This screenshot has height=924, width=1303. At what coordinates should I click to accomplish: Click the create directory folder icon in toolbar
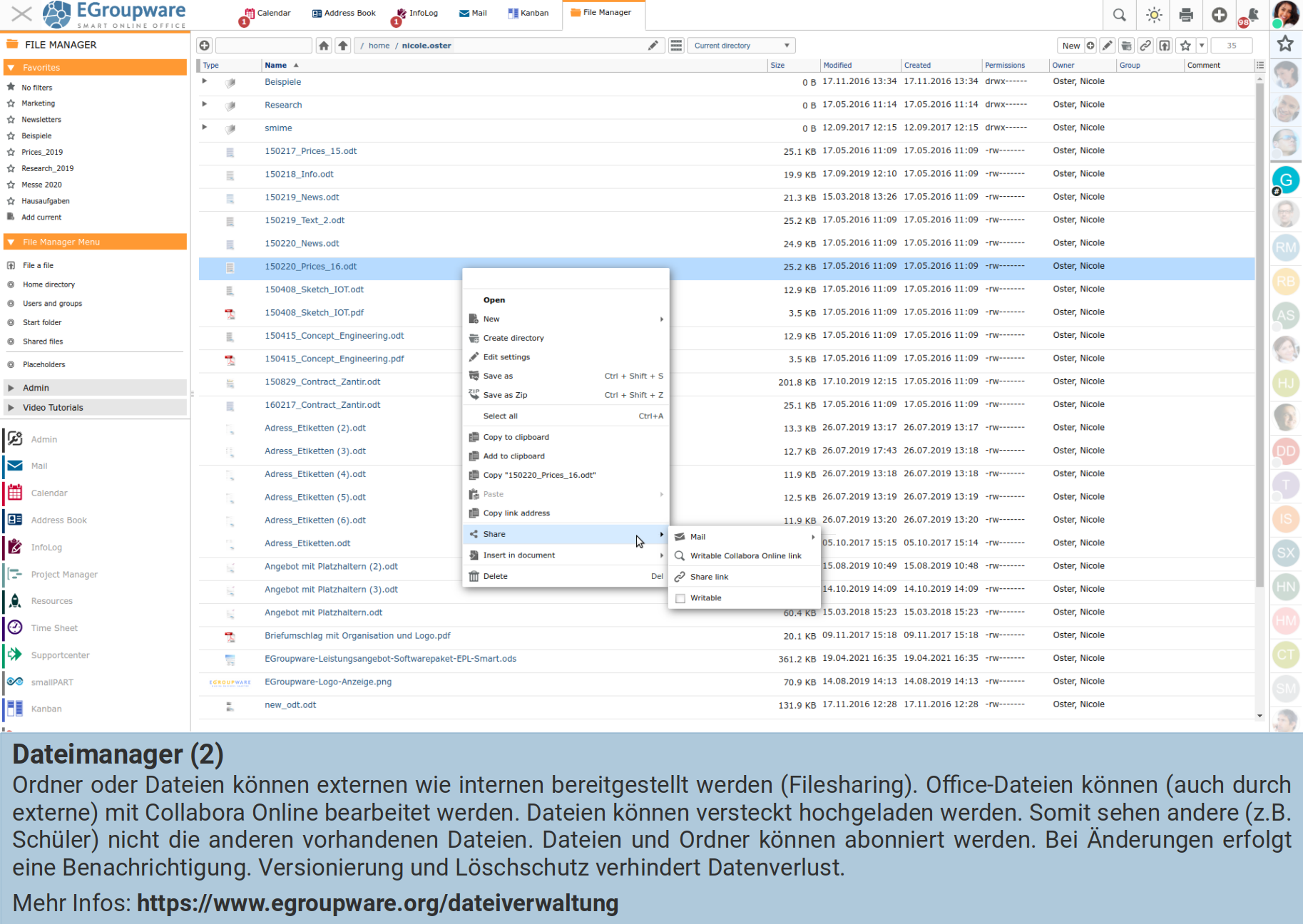point(1126,46)
